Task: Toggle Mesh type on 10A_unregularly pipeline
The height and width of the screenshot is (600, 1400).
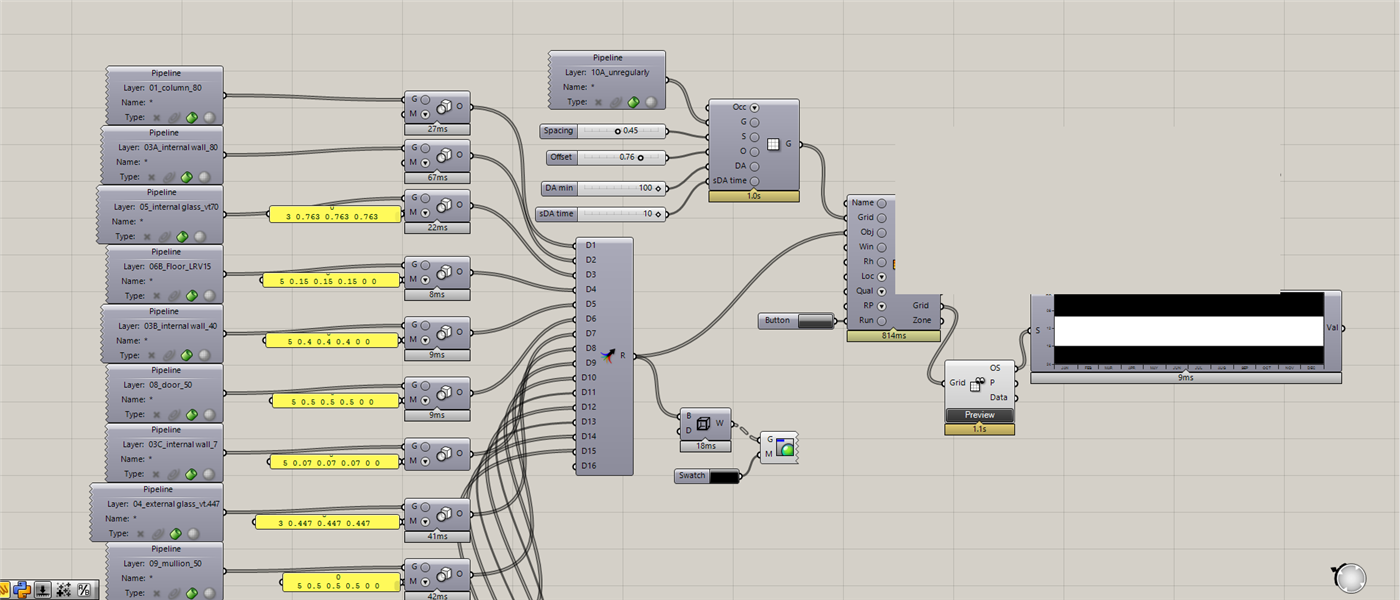Action: coord(651,102)
